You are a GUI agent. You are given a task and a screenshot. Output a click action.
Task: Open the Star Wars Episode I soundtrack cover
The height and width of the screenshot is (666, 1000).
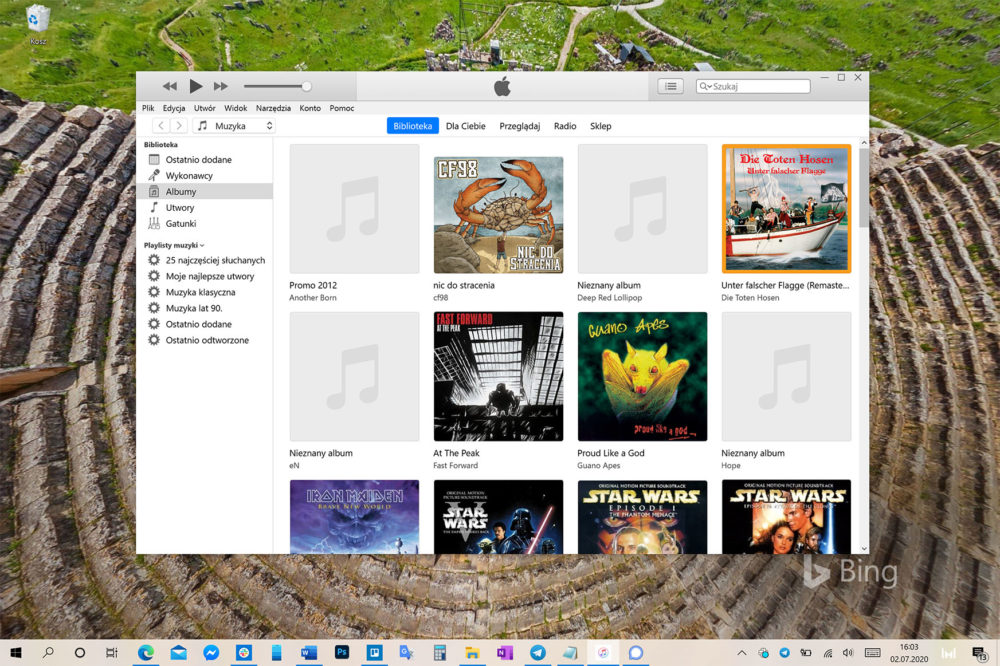coord(642,517)
